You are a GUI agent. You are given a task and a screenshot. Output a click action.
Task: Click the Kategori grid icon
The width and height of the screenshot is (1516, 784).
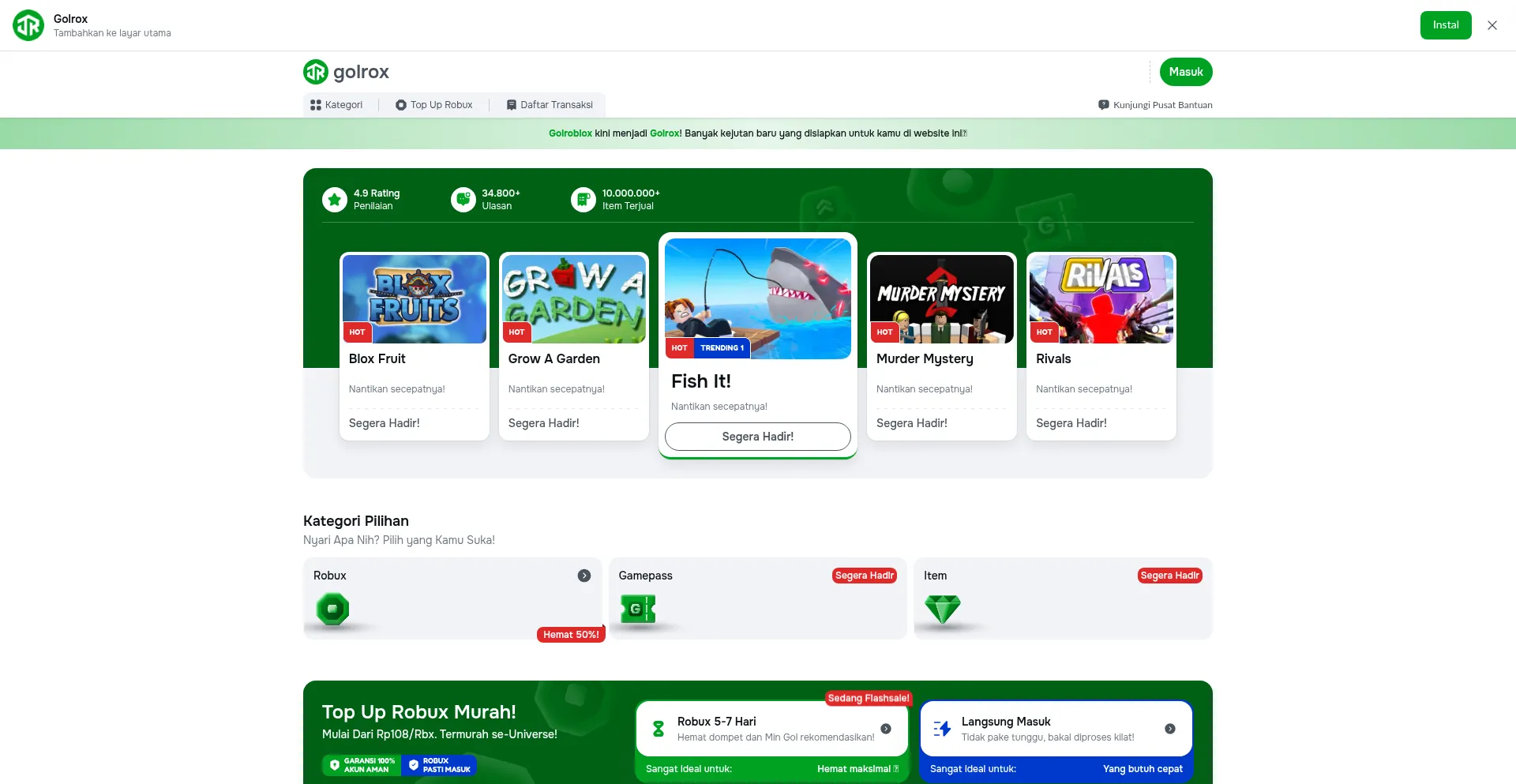[x=316, y=105]
